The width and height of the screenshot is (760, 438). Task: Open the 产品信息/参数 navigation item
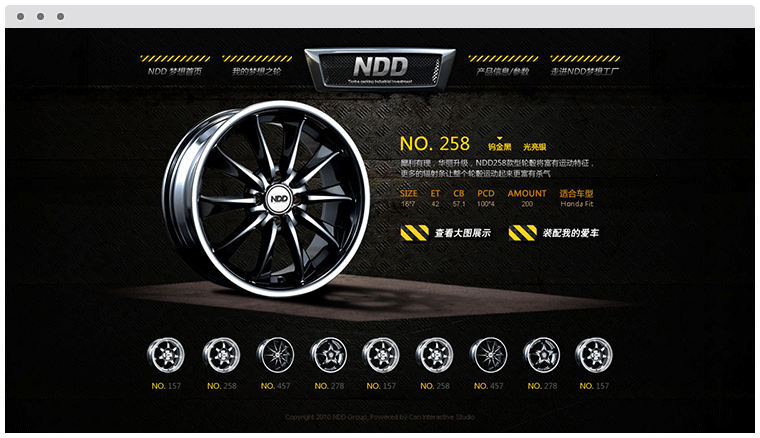503,71
